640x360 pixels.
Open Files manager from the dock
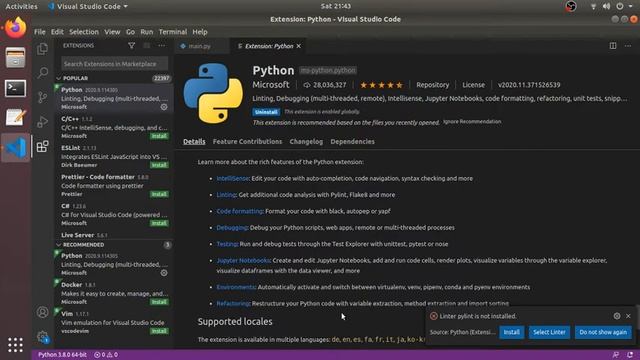16,58
